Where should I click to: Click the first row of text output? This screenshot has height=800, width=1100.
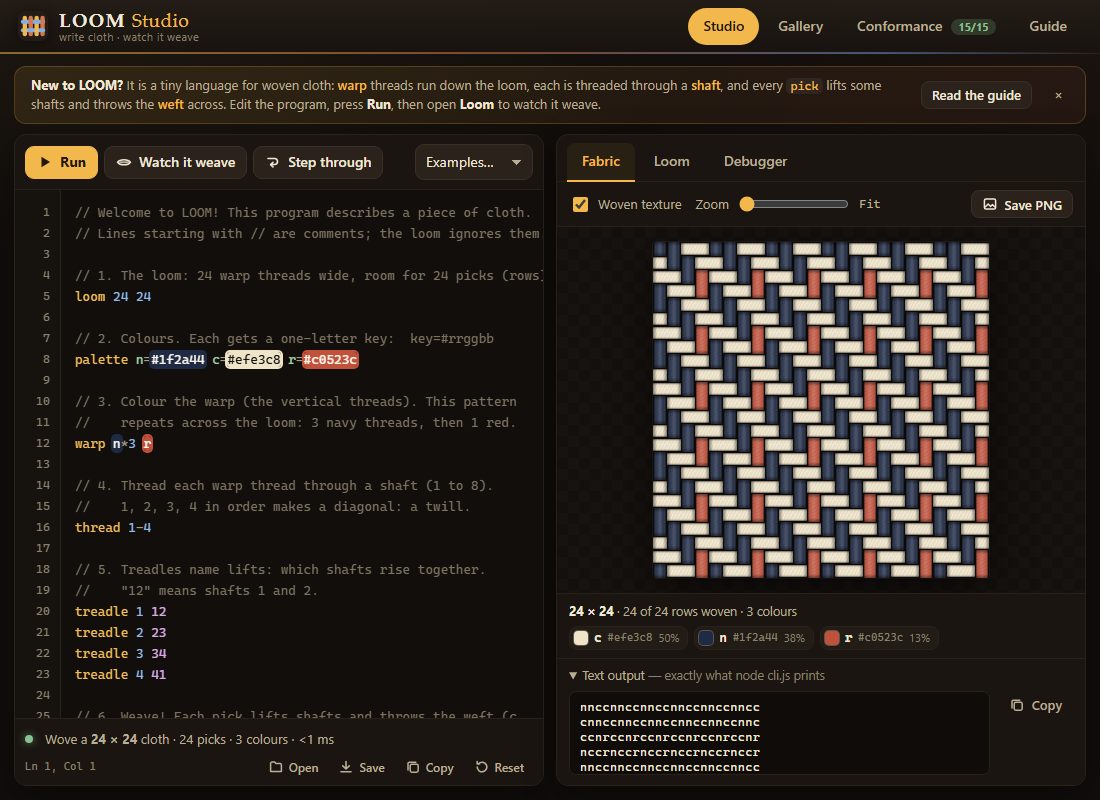tap(670, 707)
